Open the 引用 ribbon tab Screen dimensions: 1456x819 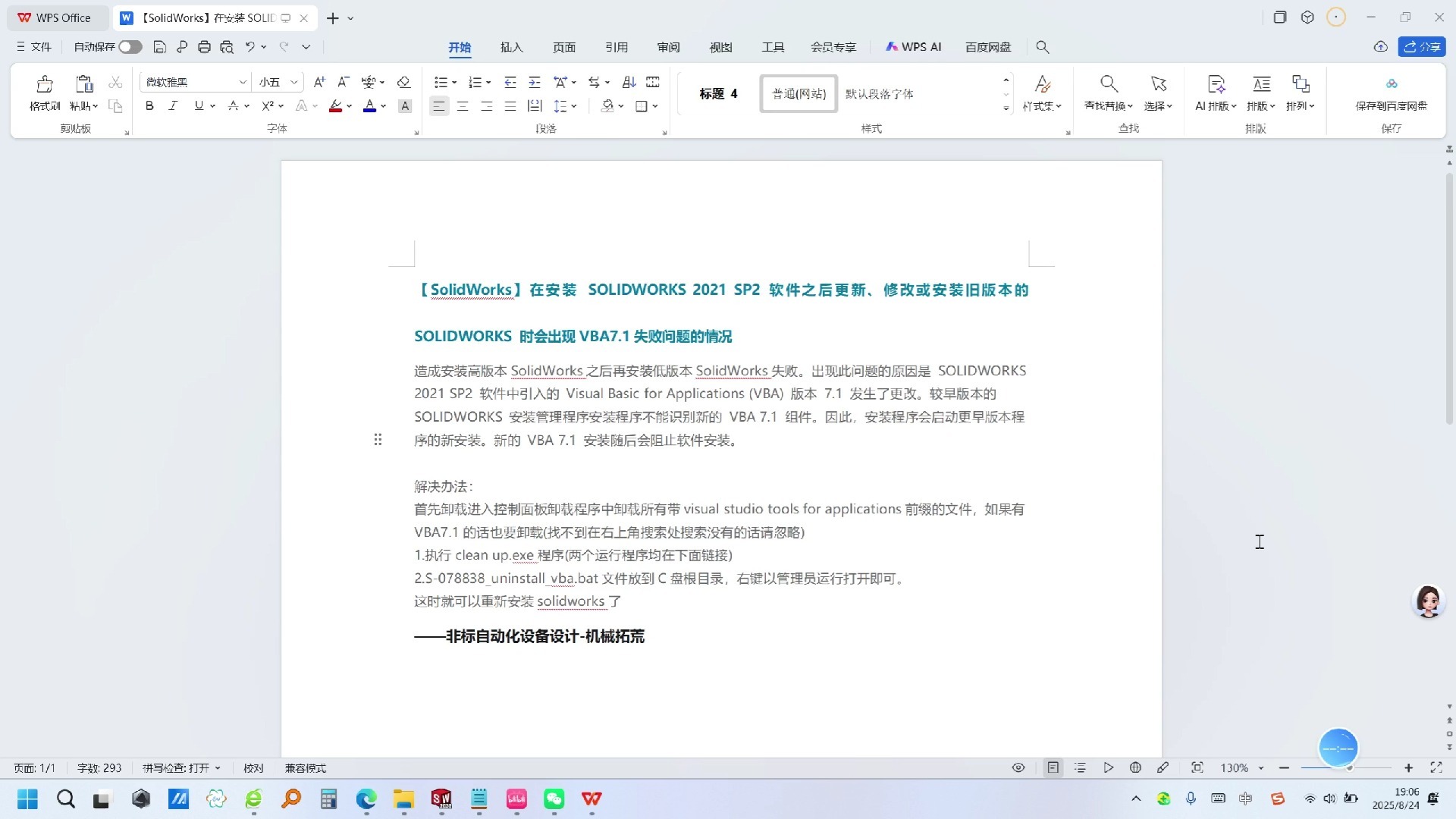(617, 47)
